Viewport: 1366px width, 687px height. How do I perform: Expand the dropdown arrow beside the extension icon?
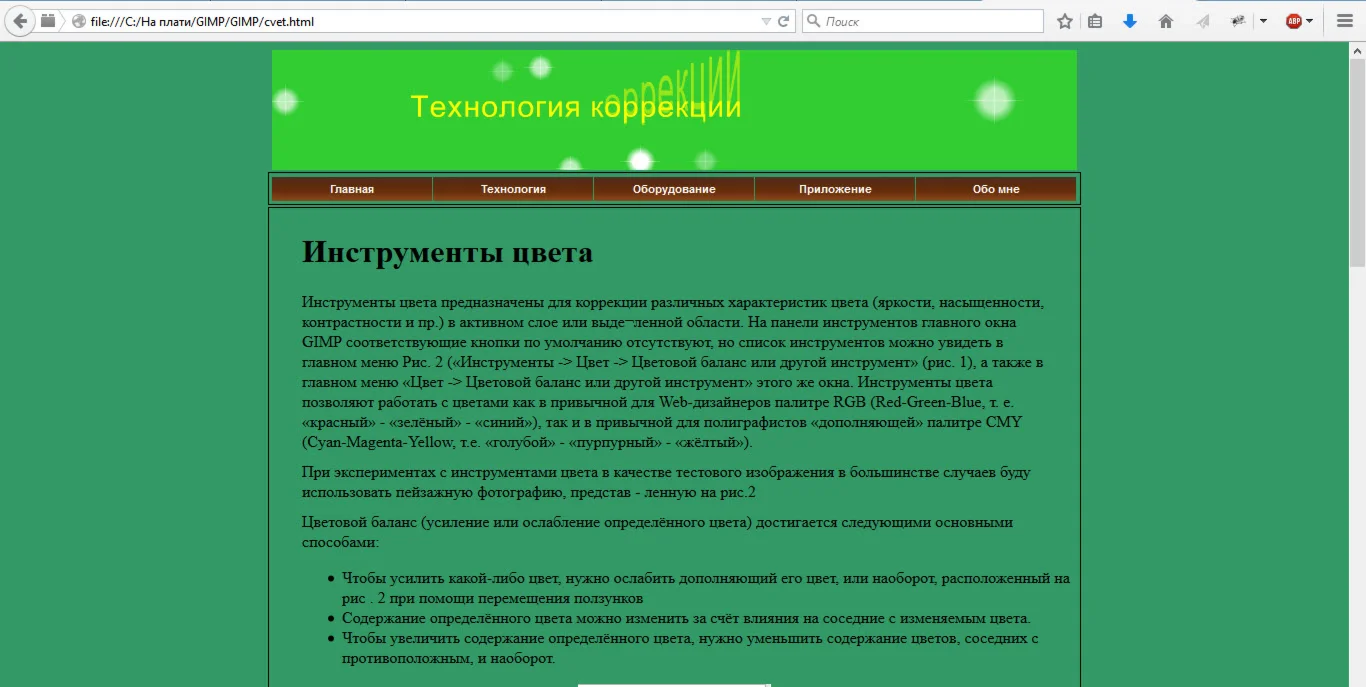point(1263,21)
